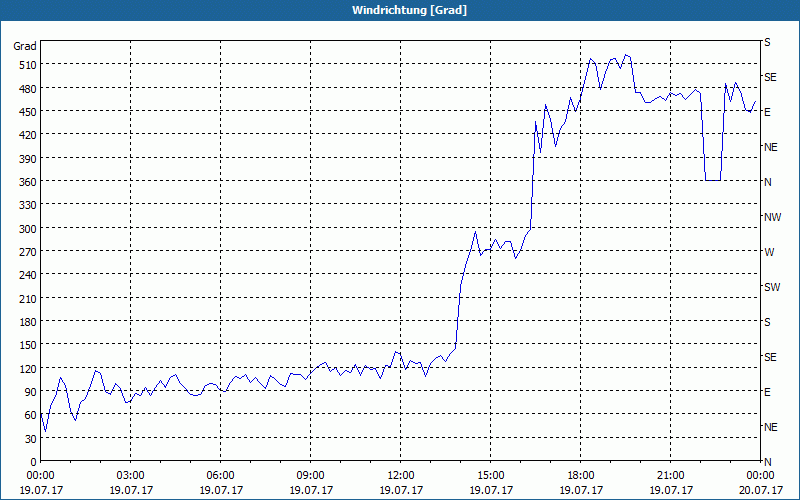Image resolution: width=800 pixels, height=500 pixels.
Task: Select the 480 y-axis tick label
Action: tap(28, 88)
